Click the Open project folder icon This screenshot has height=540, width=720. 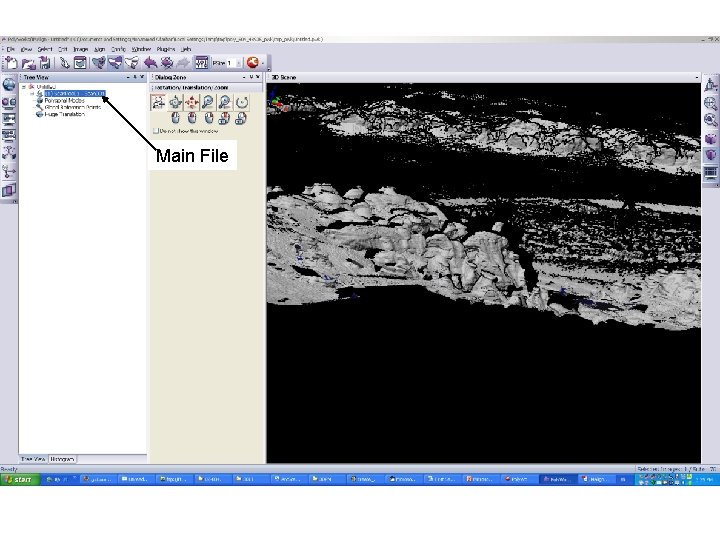click(x=28, y=62)
